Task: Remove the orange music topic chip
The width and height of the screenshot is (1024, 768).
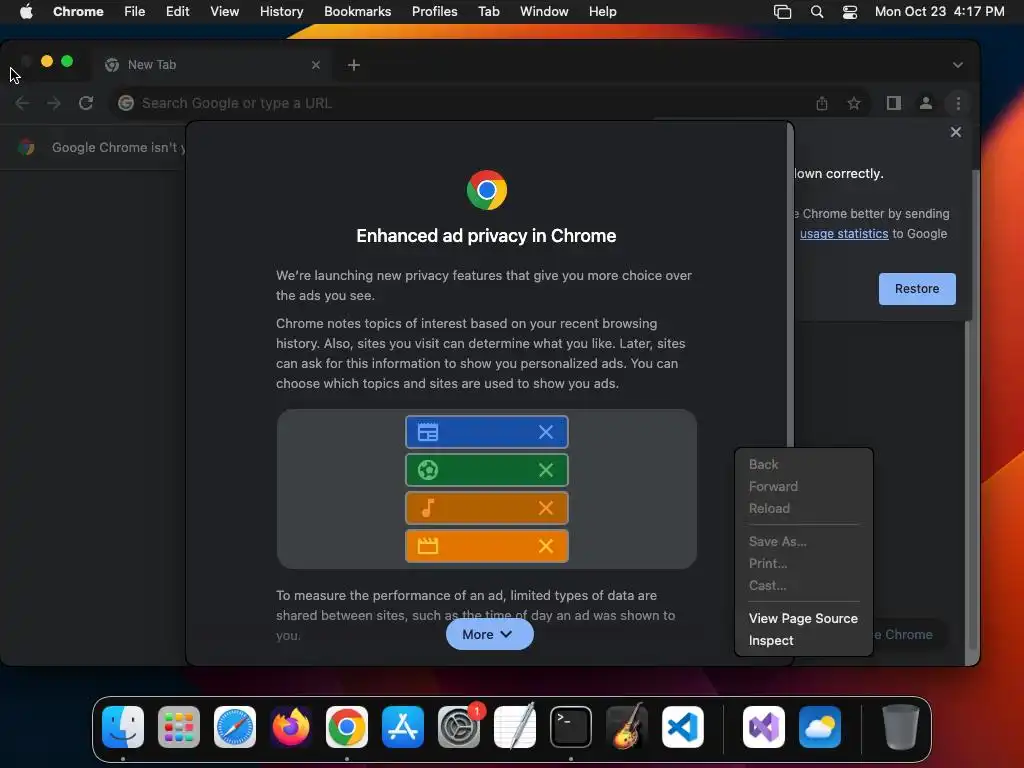Action: [x=546, y=507]
